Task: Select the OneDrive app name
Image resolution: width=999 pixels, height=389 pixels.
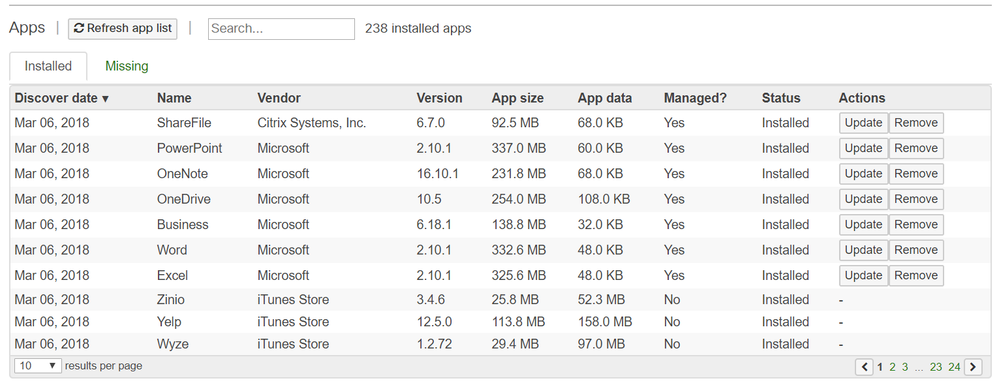Action: coord(183,199)
